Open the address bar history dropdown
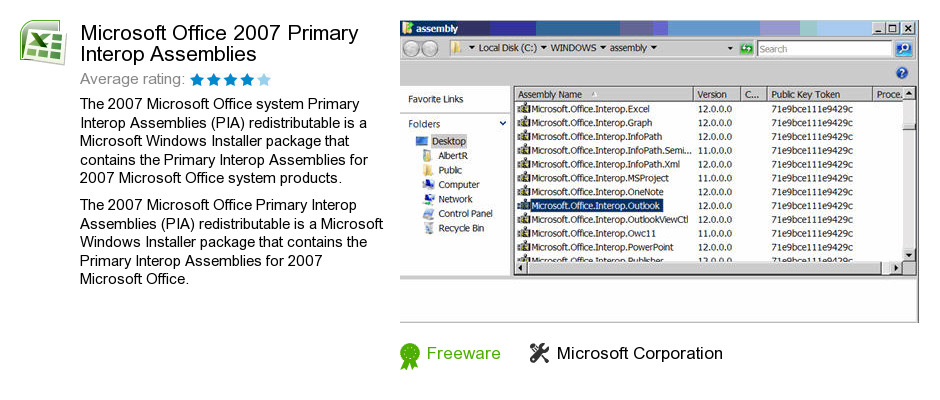940x400 pixels. 730,49
